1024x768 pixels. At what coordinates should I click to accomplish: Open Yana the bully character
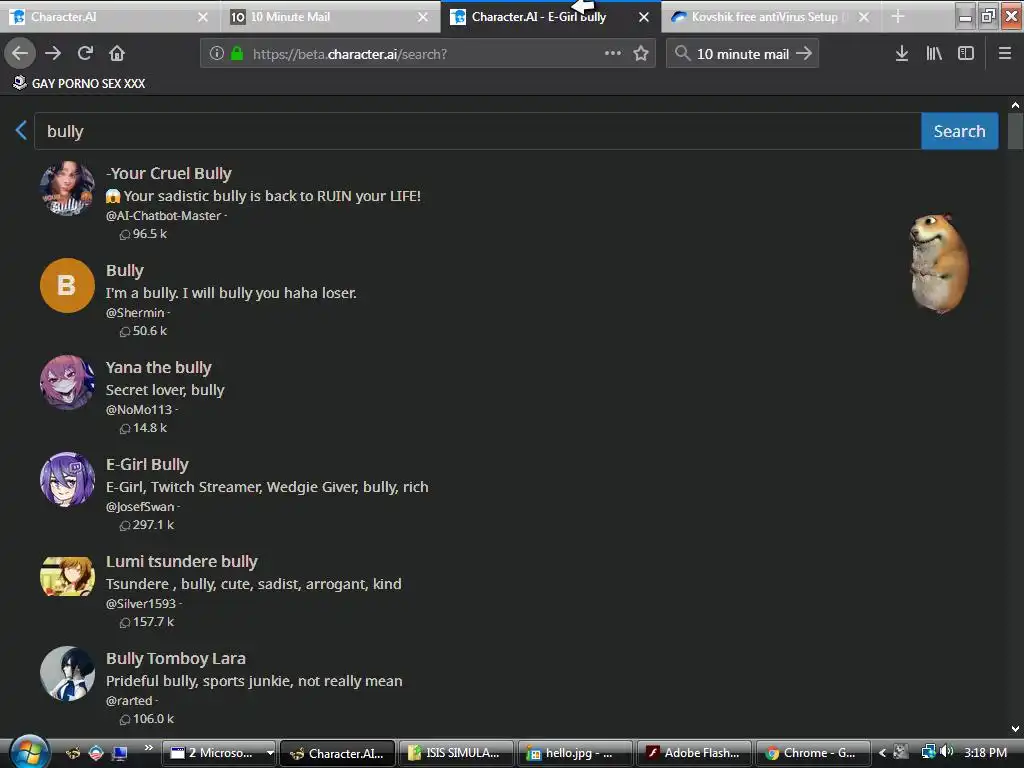(x=159, y=368)
